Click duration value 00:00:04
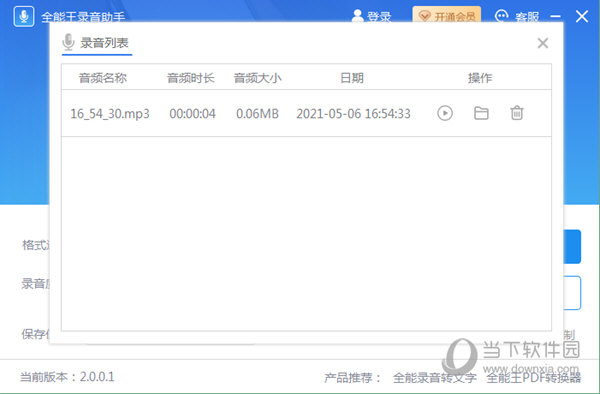 pos(192,114)
